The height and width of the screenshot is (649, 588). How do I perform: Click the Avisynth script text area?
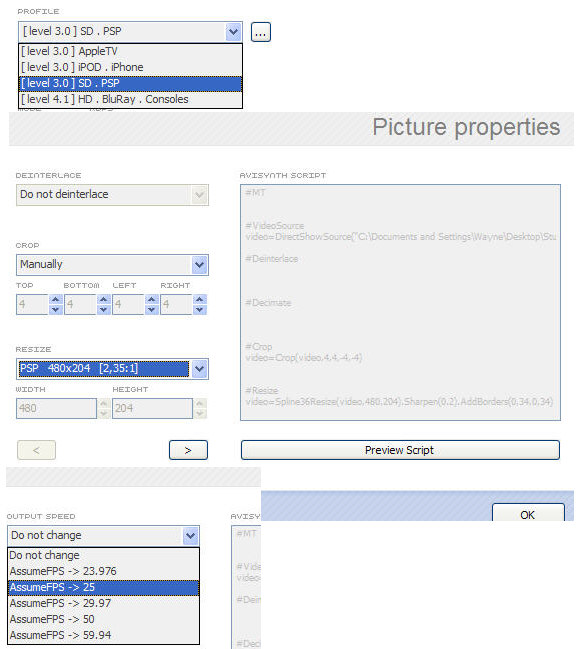(400, 303)
